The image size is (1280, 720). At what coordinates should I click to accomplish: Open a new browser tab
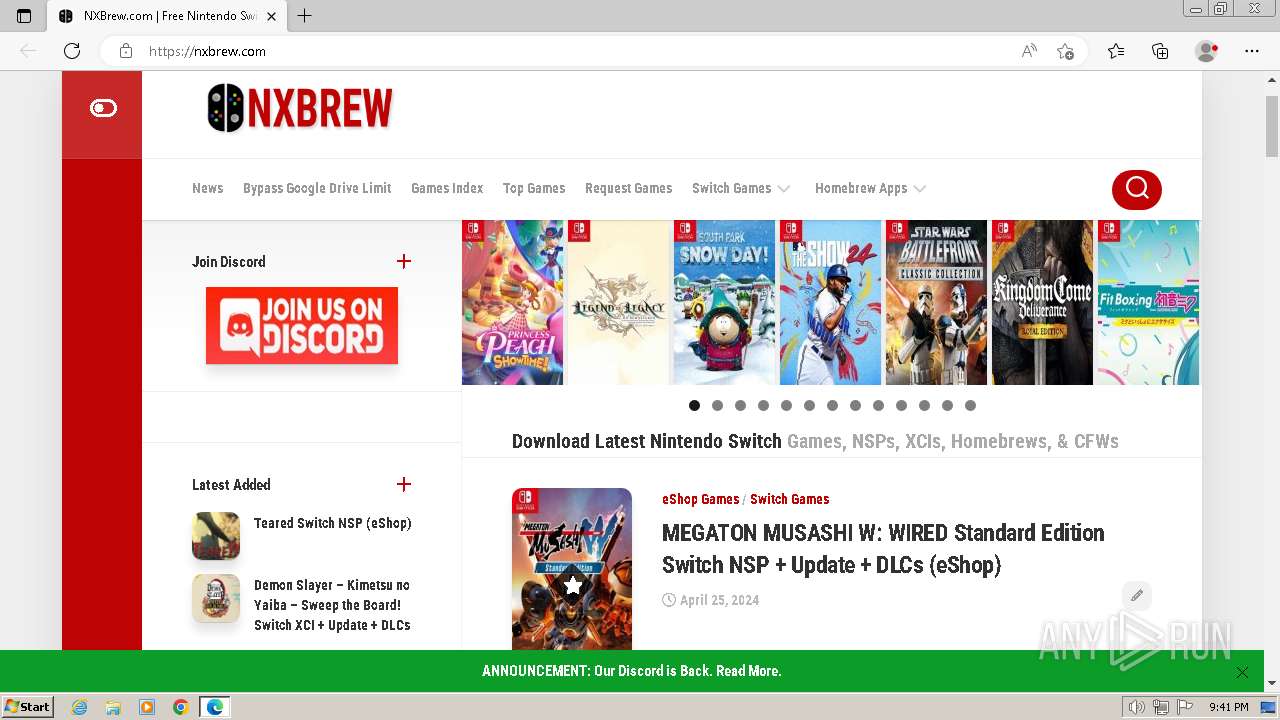point(305,16)
